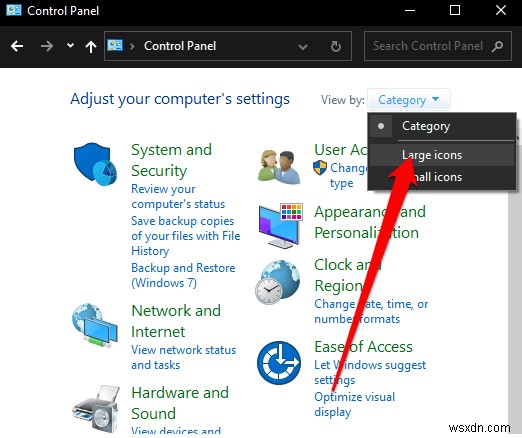Viewport: 522px width, 438px height.
Task: Open the View by Category dropdown
Action: (409, 100)
